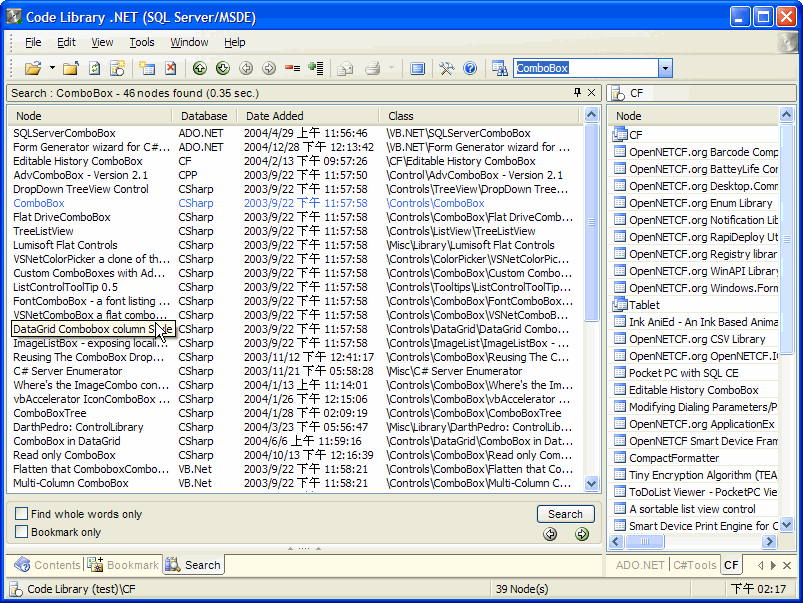Select the SQLServerComboBox result row
803x603 pixels.
(x=295, y=133)
